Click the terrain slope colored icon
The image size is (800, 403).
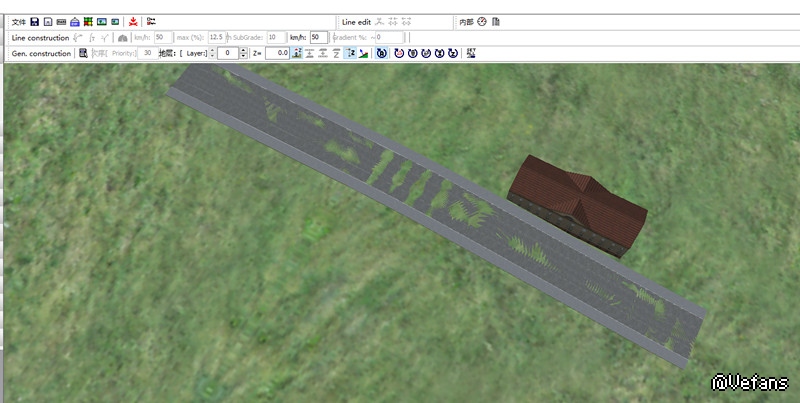(363, 53)
